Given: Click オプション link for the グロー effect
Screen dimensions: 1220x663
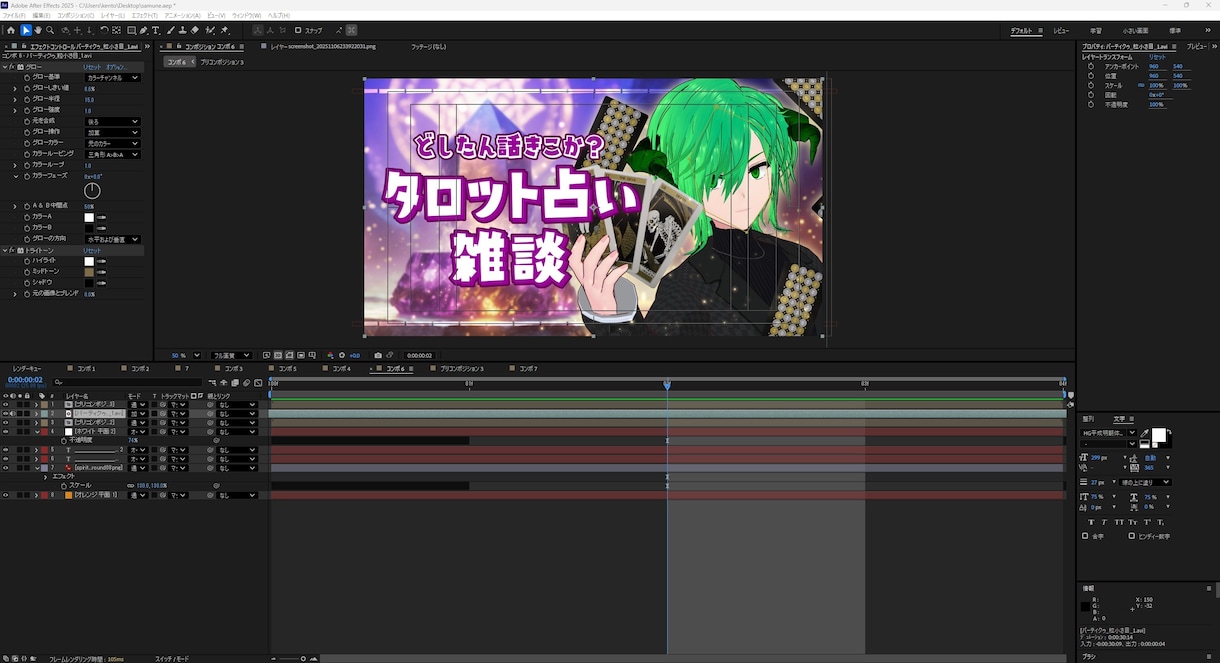Looking at the screenshot, I should pos(117,67).
